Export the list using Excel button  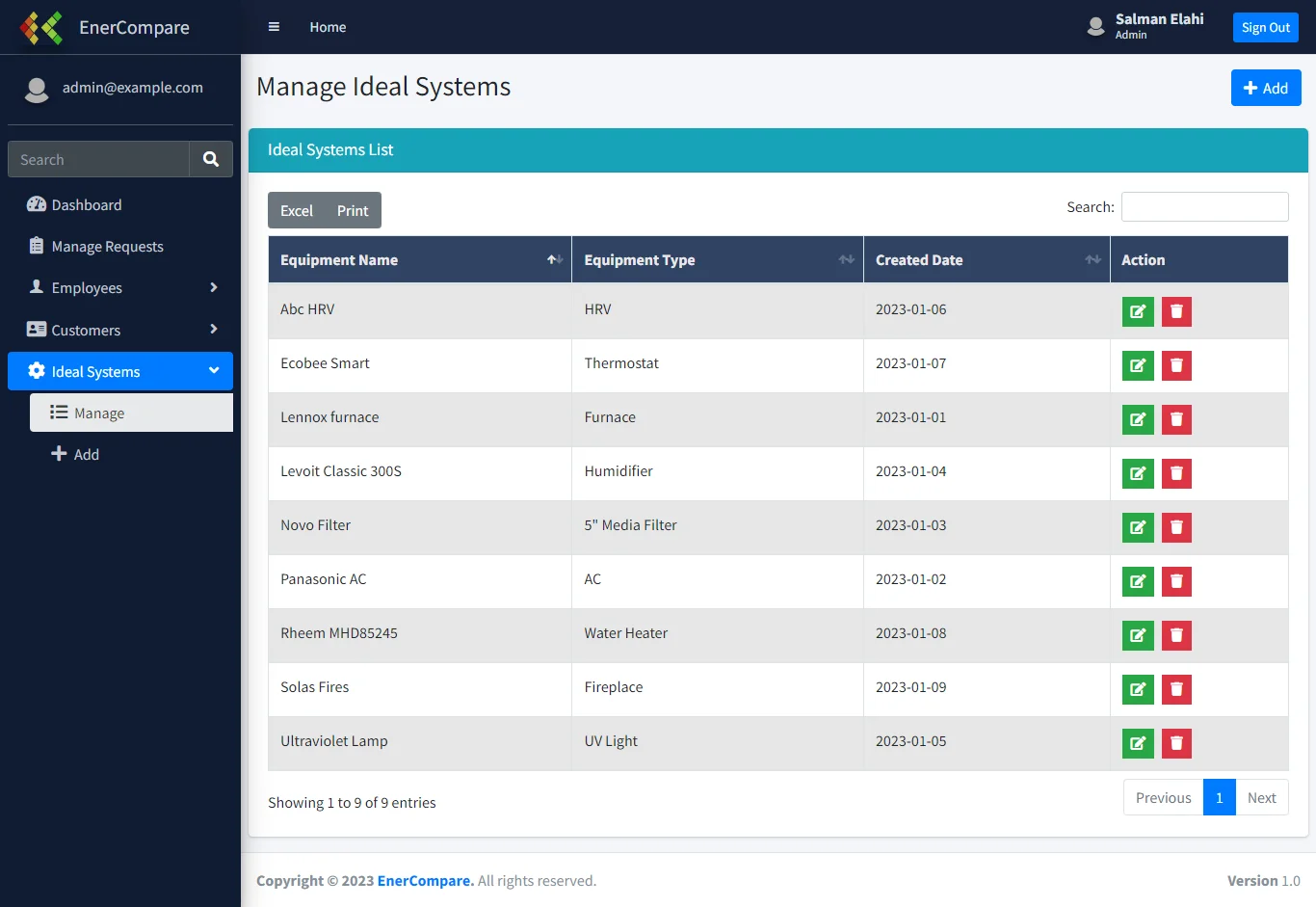297,211
